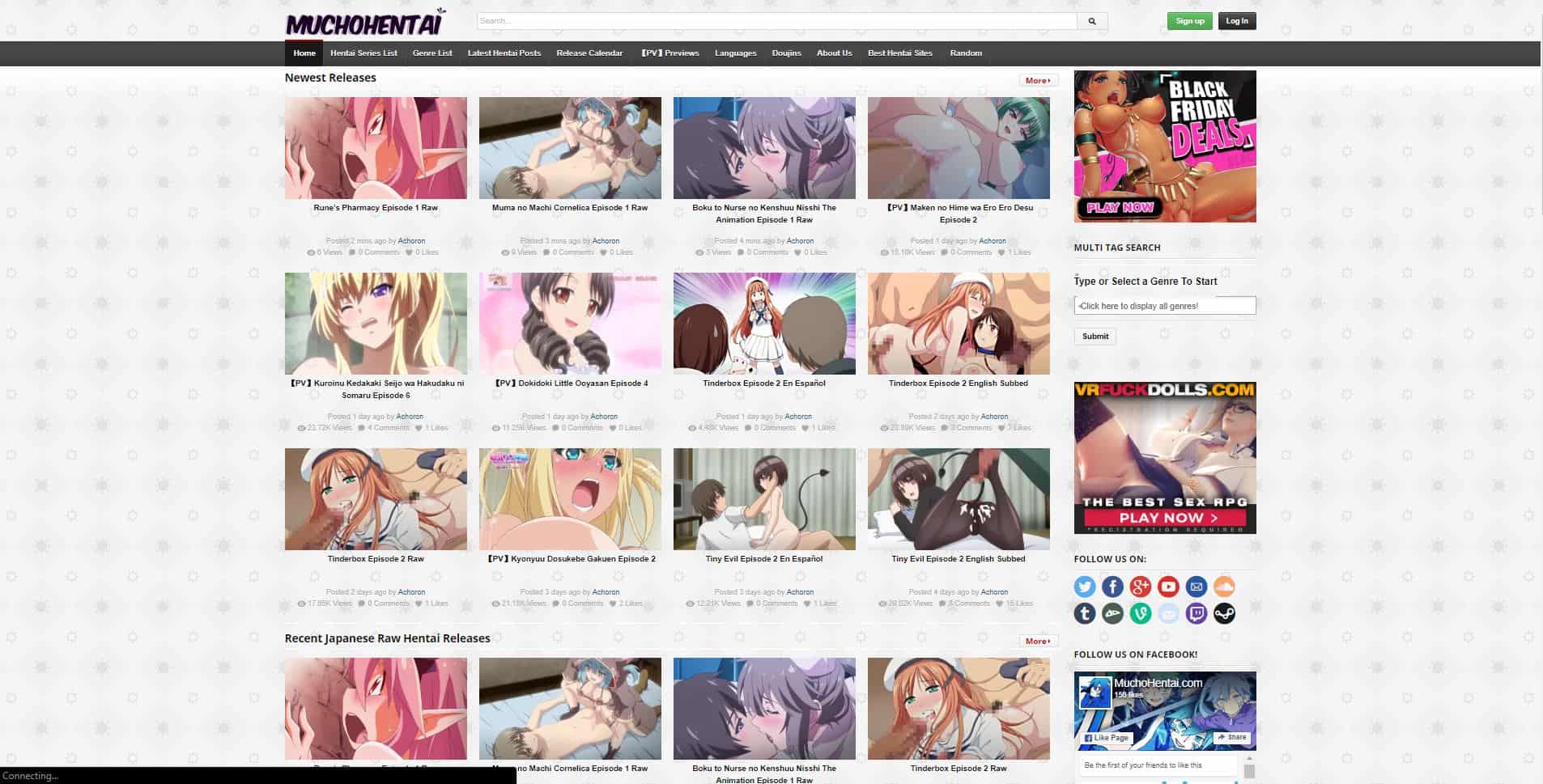Open the Facebook follow icon
1543x784 pixels.
tap(1112, 587)
